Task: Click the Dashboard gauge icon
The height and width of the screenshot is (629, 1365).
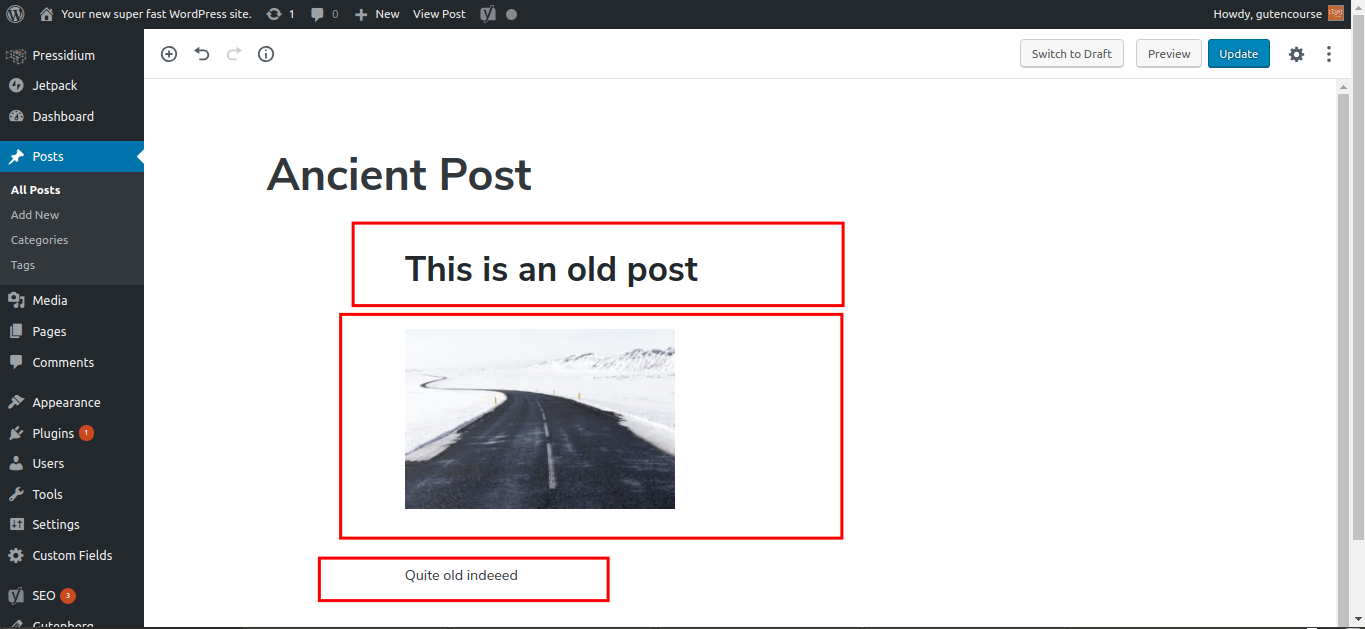Action: click(16, 116)
